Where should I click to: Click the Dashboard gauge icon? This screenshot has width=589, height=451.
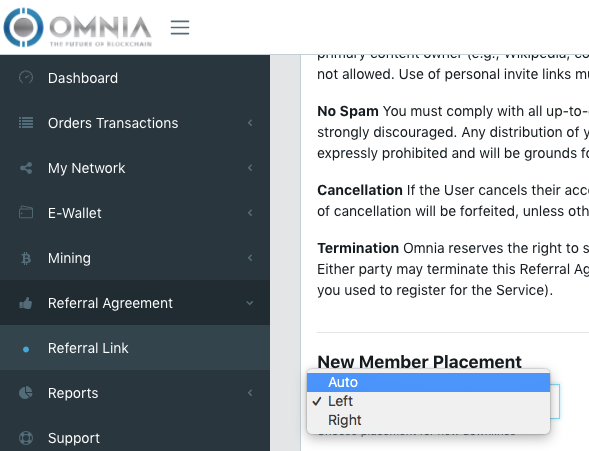click(x=26, y=78)
